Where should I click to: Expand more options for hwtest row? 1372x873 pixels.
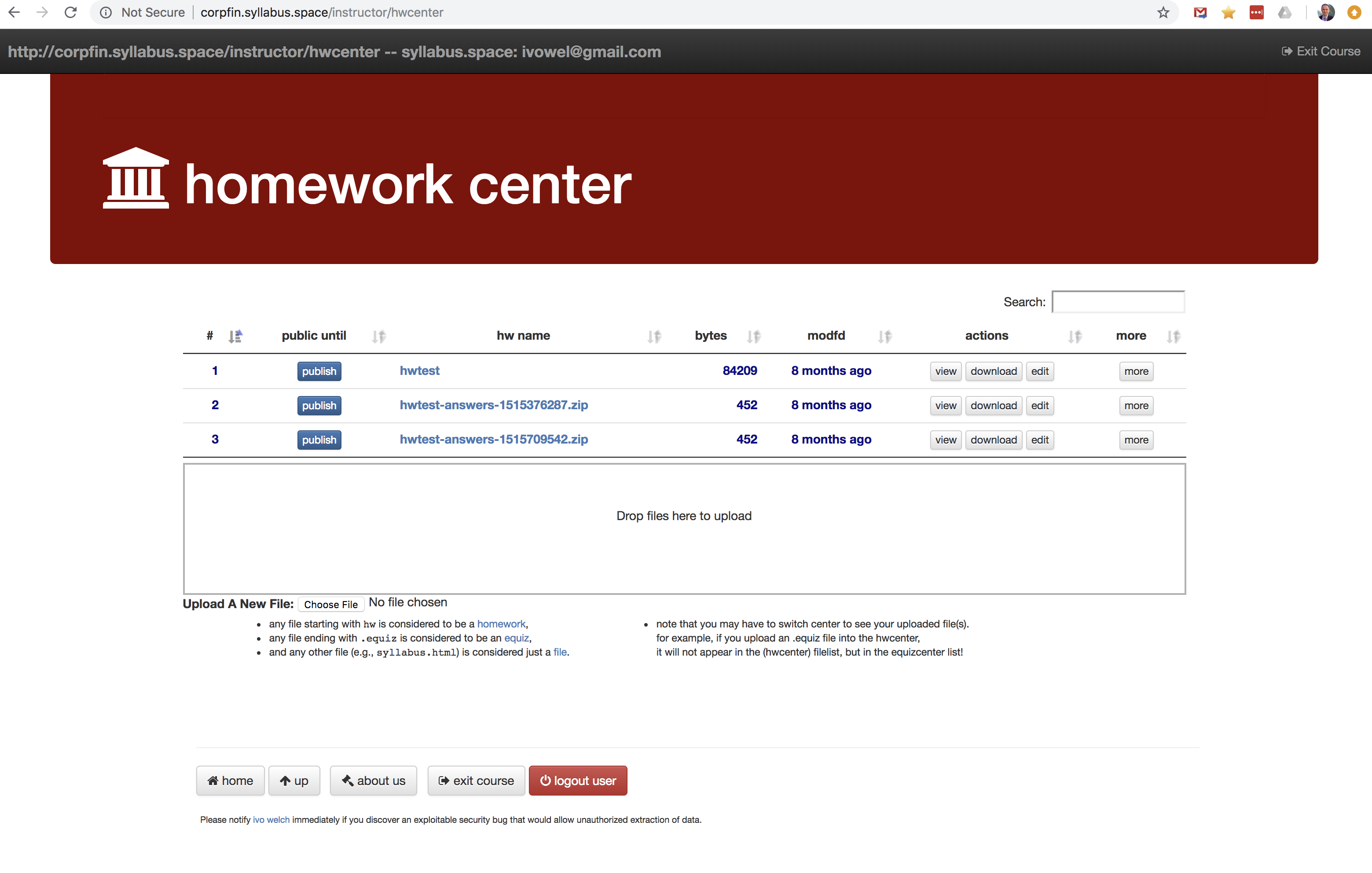[x=1136, y=371]
